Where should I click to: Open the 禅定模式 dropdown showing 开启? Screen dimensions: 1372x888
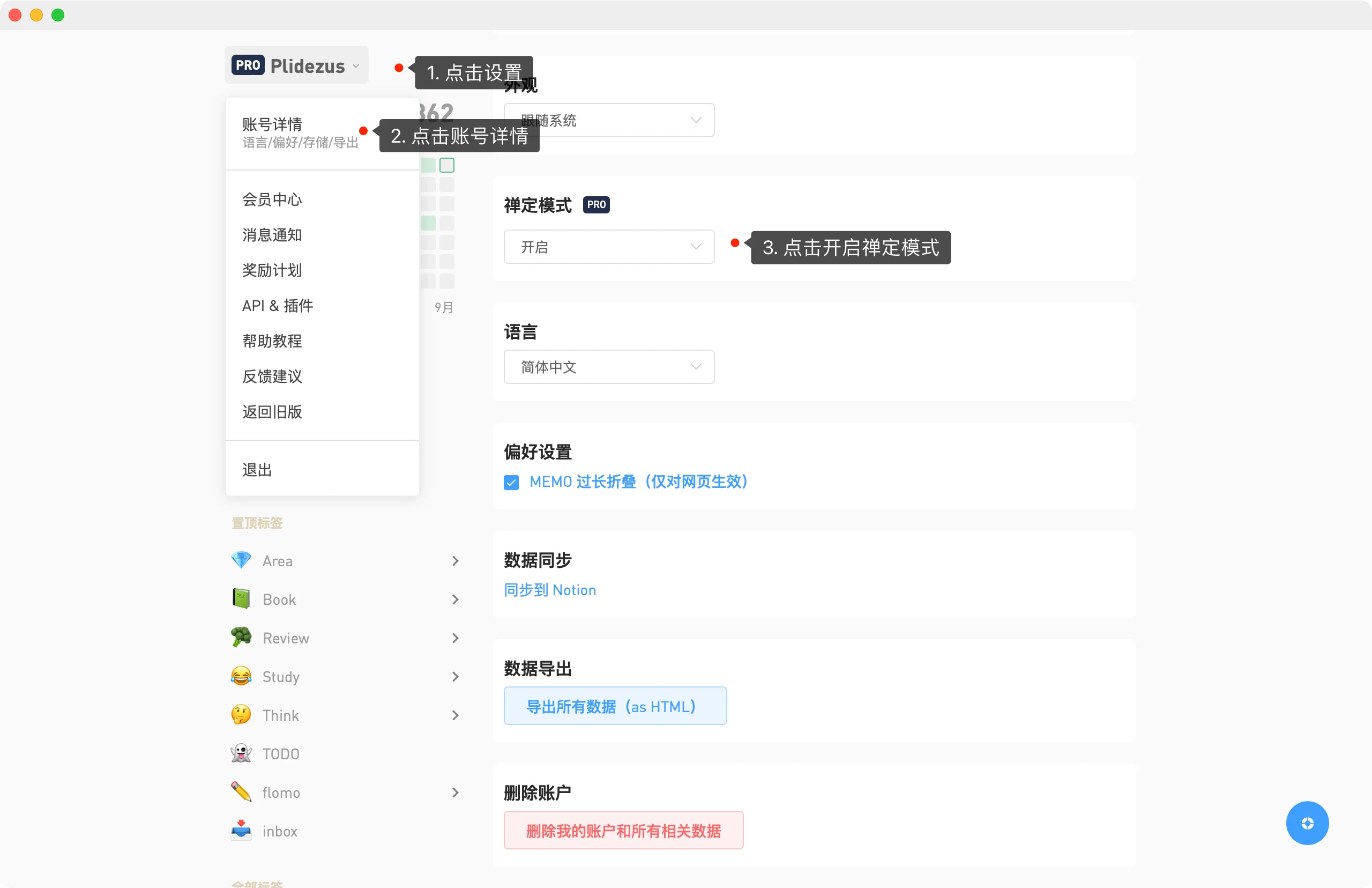pos(609,247)
